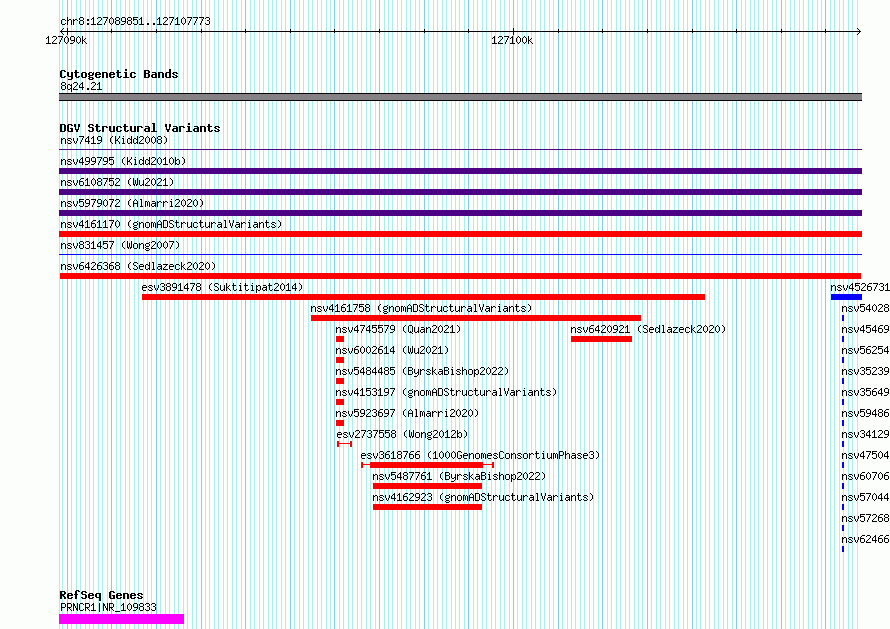Click the esv2737558 (Wong2012b) label
890x629 pixels.
pos(402,434)
